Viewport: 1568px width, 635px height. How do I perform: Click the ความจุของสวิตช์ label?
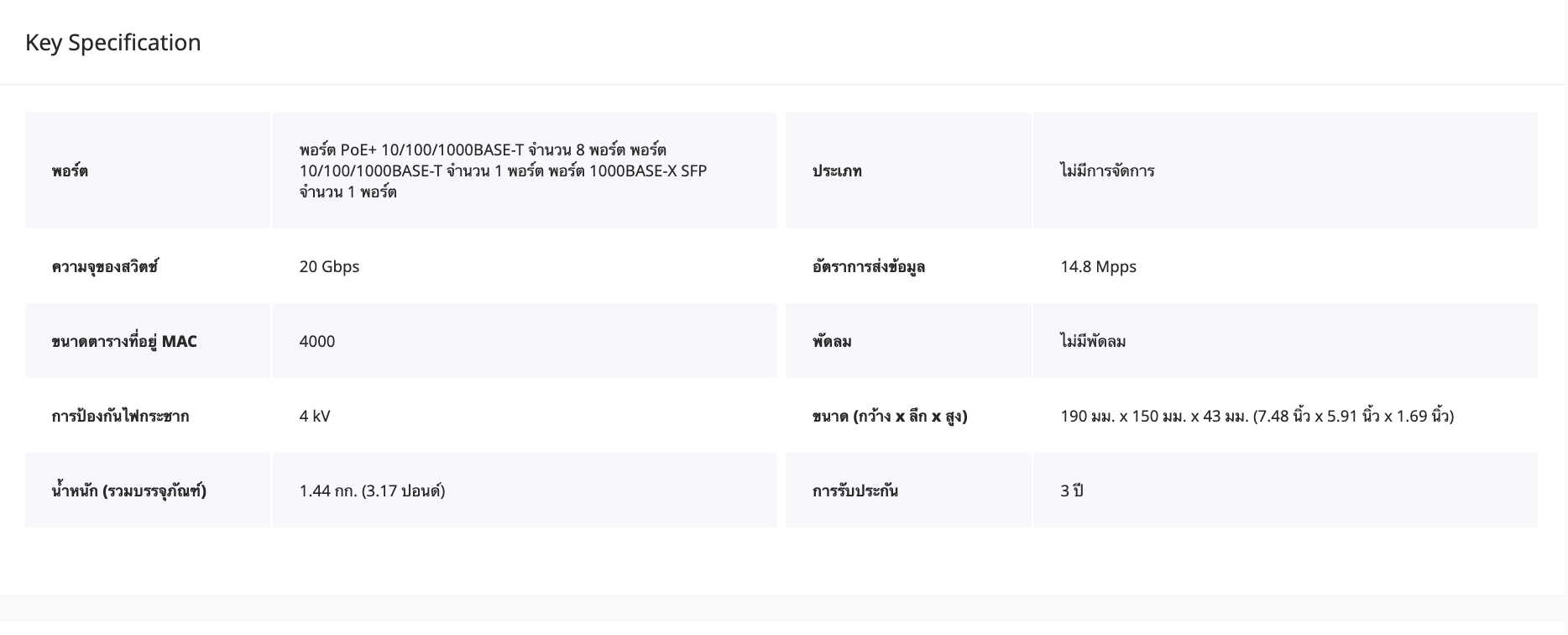pos(105,266)
